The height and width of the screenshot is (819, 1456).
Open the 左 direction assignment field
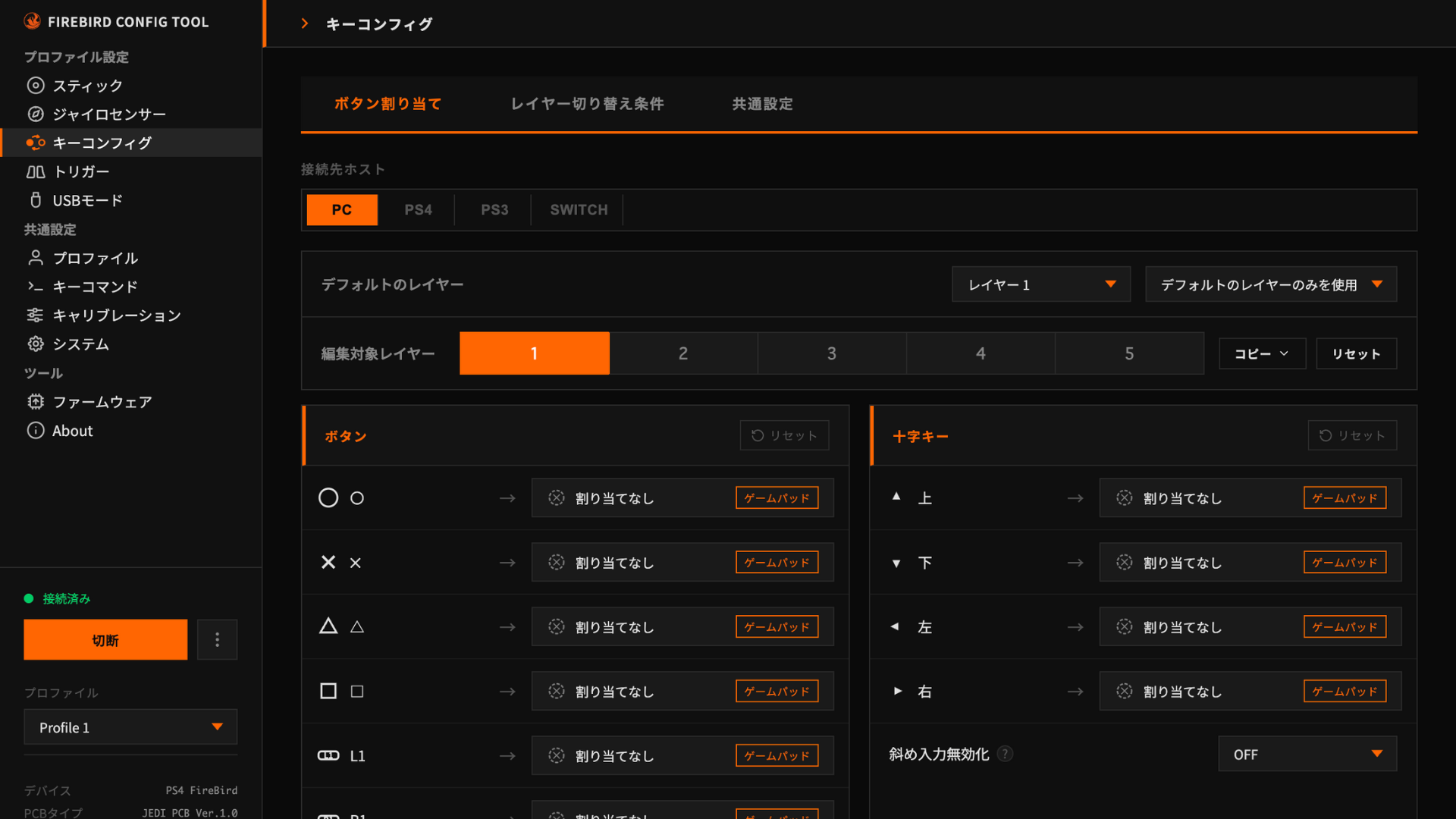[1250, 626]
